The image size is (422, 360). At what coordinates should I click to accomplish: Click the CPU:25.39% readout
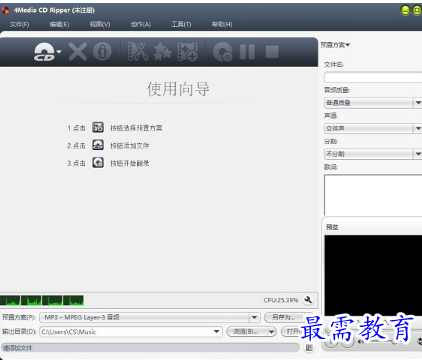pyautogui.click(x=281, y=300)
